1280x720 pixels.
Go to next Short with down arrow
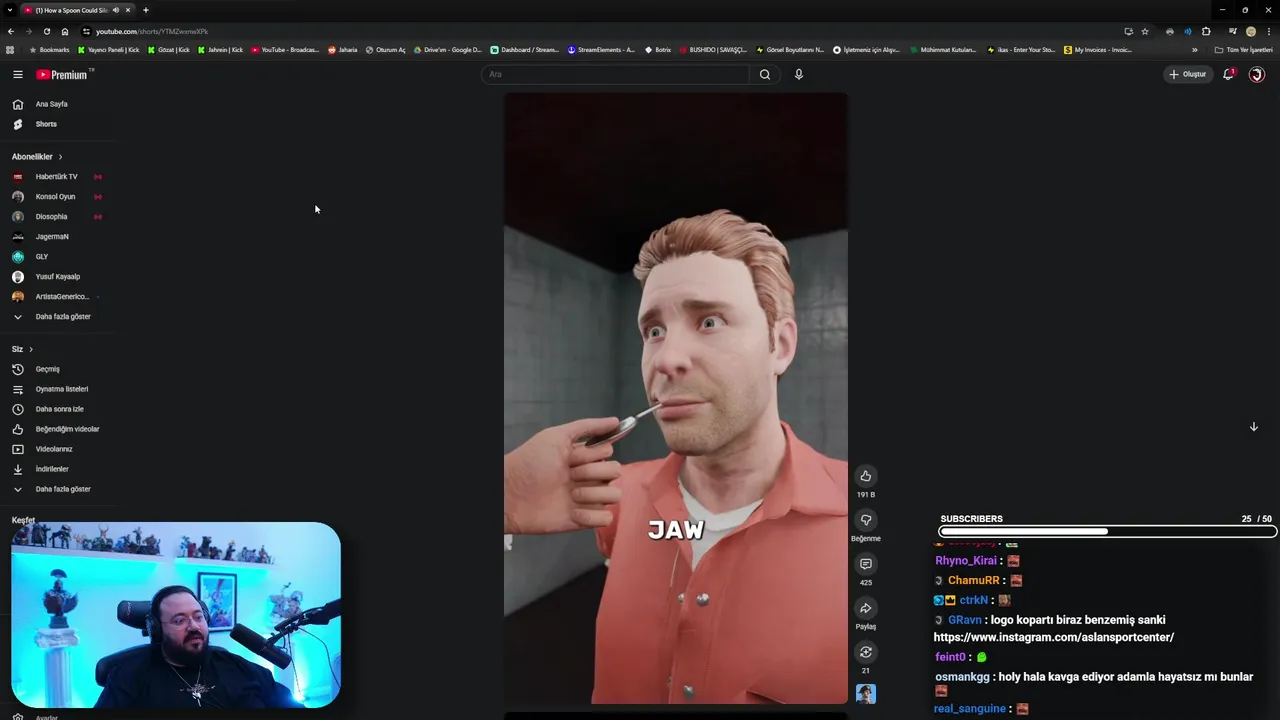pos(1253,427)
